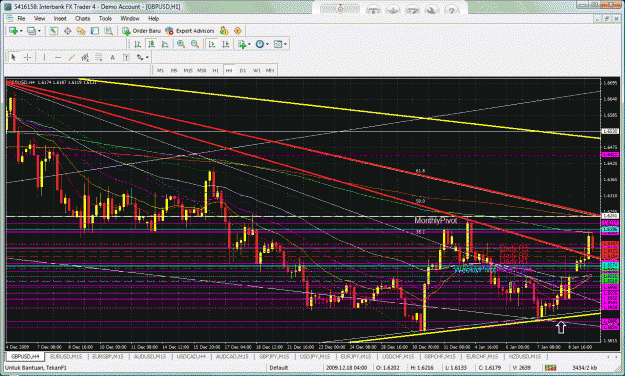Click the MonthlyPivot label on chart
The image size is (625, 376).
(x=436, y=220)
